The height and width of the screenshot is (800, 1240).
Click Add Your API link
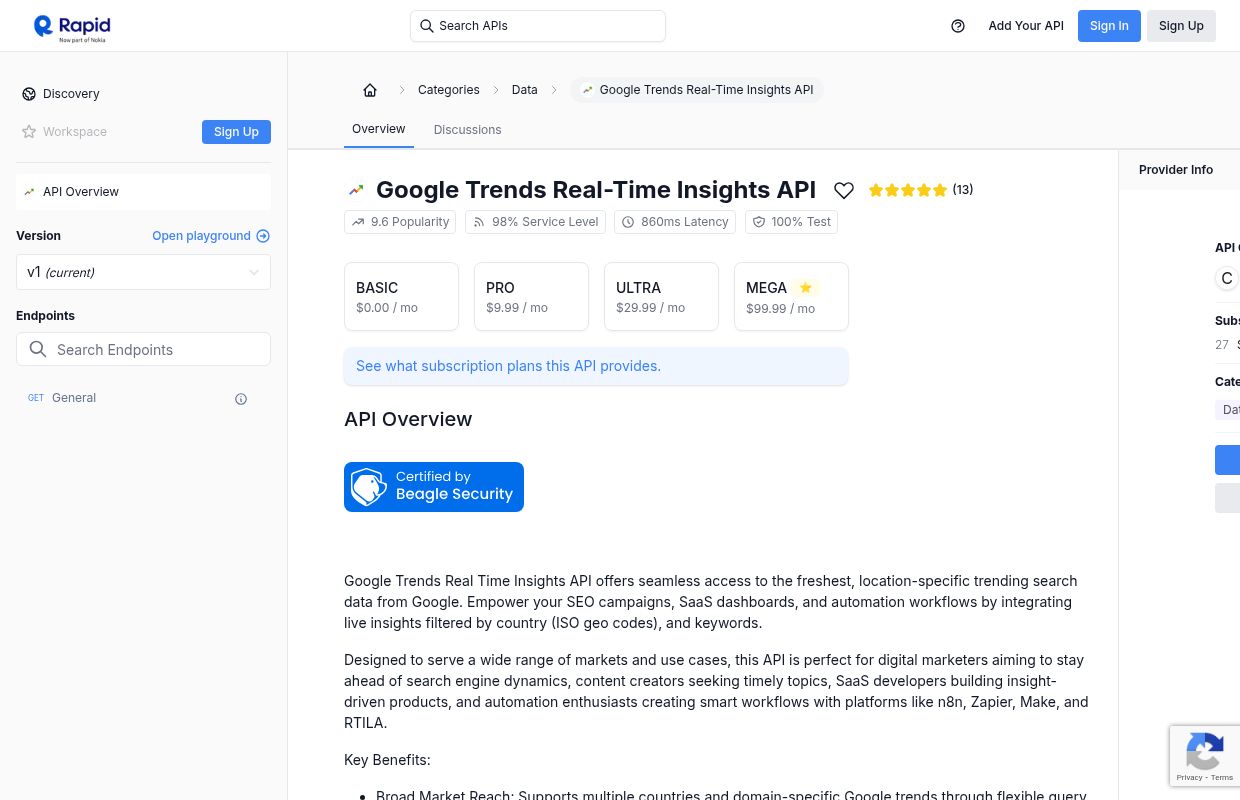(1026, 26)
